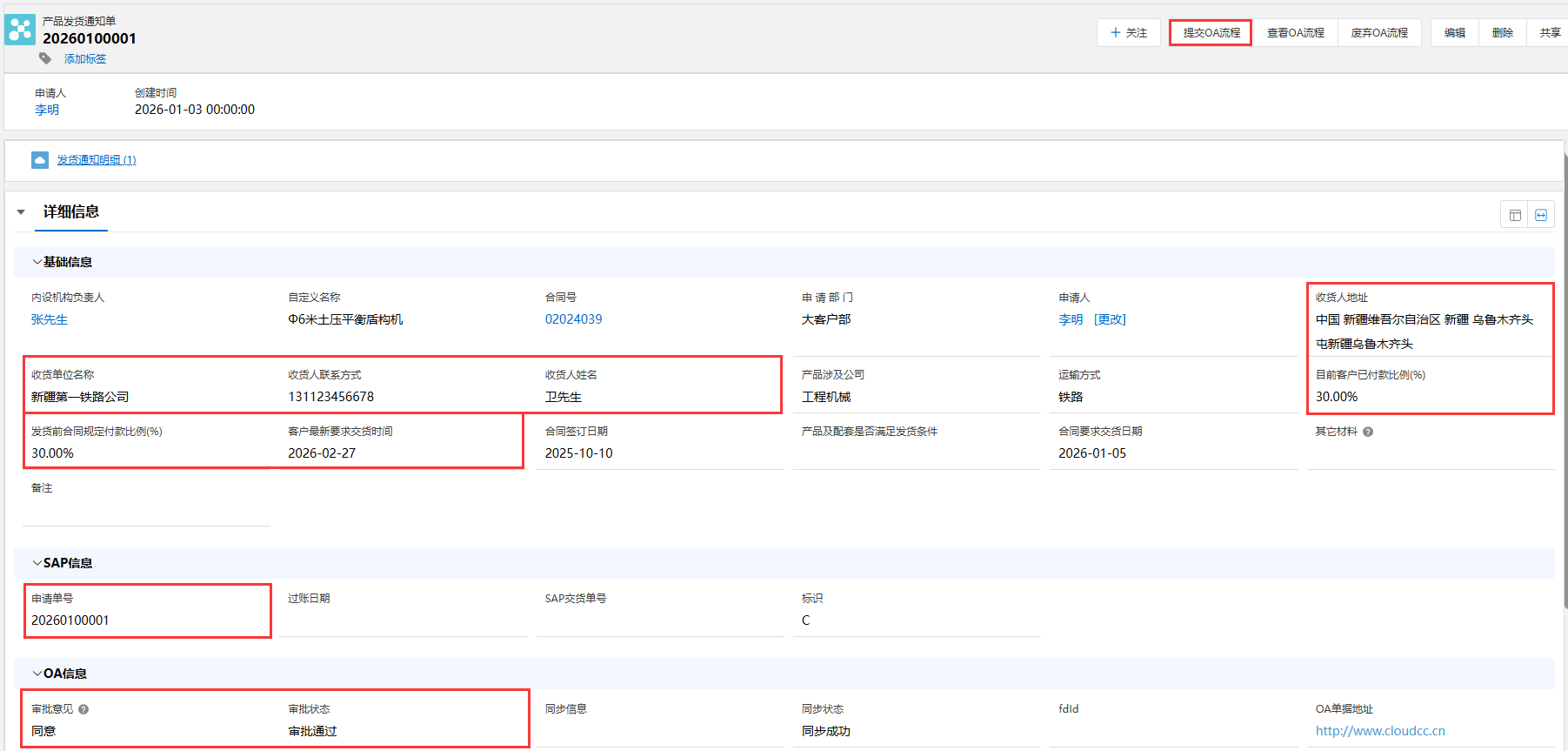Click the 编辑 button
The image size is (1568, 751).
click(1454, 33)
